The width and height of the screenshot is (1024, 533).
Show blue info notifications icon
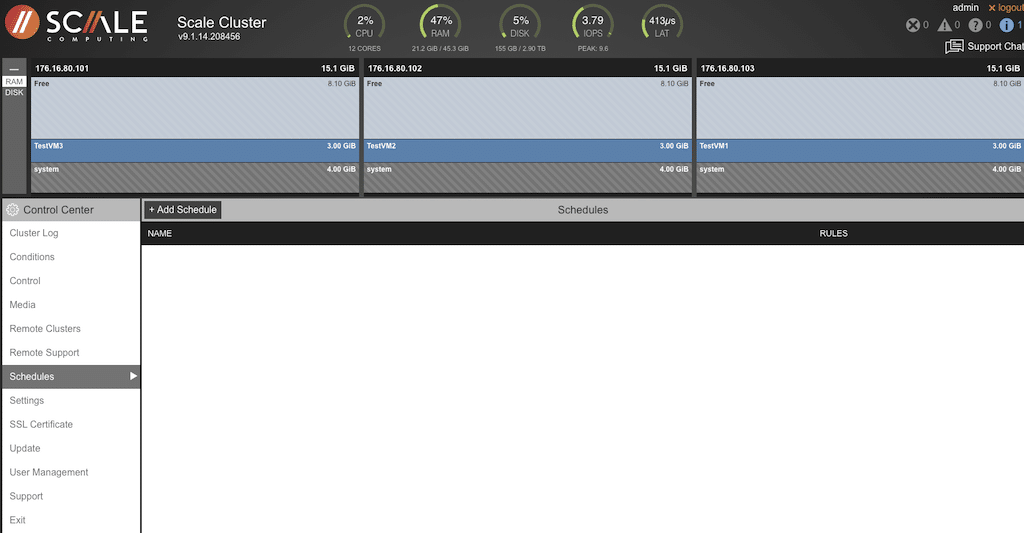pos(1007,25)
